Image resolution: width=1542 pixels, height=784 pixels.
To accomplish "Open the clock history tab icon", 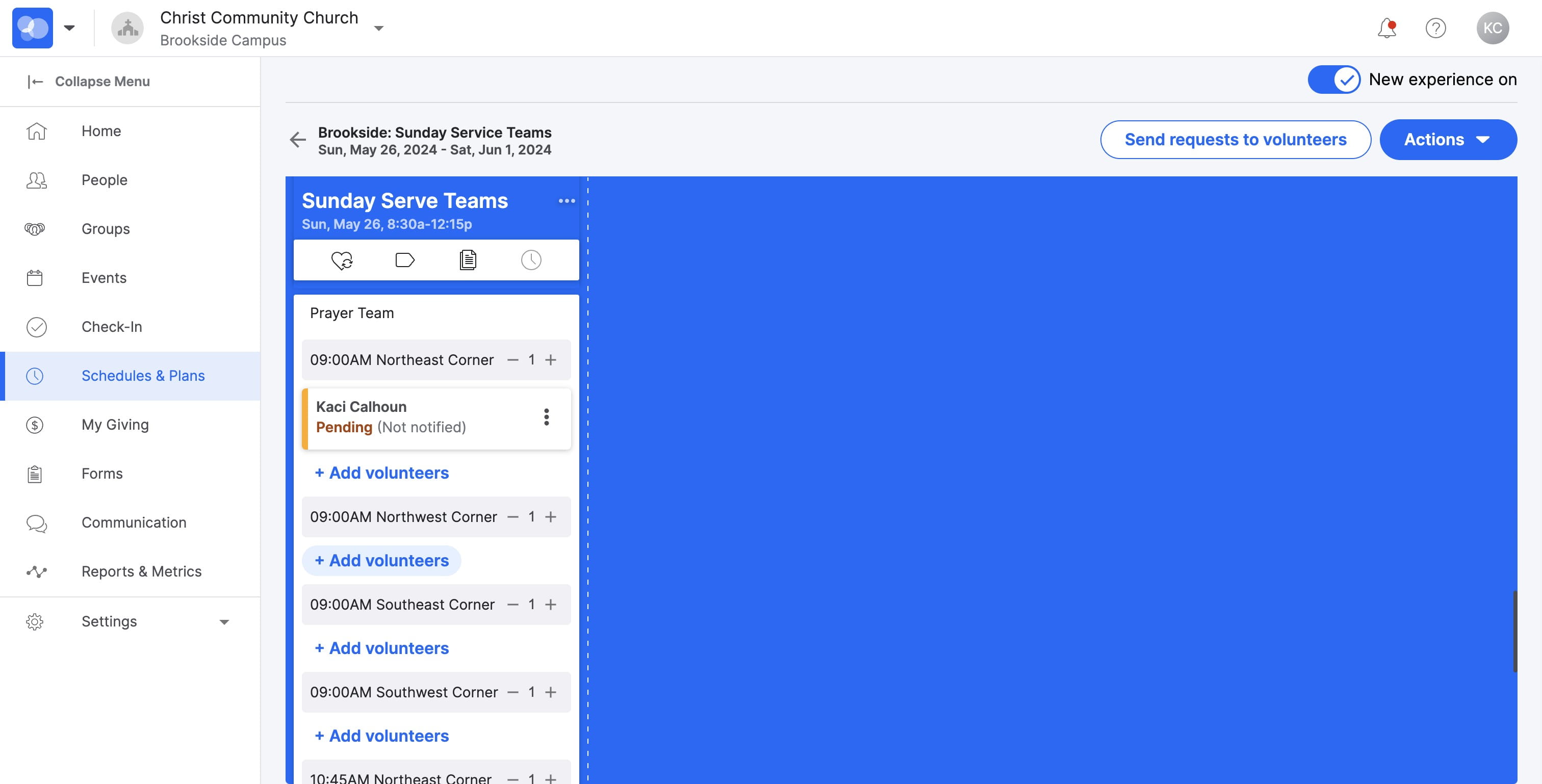I will pyautogui.click(x=531, y=260).
